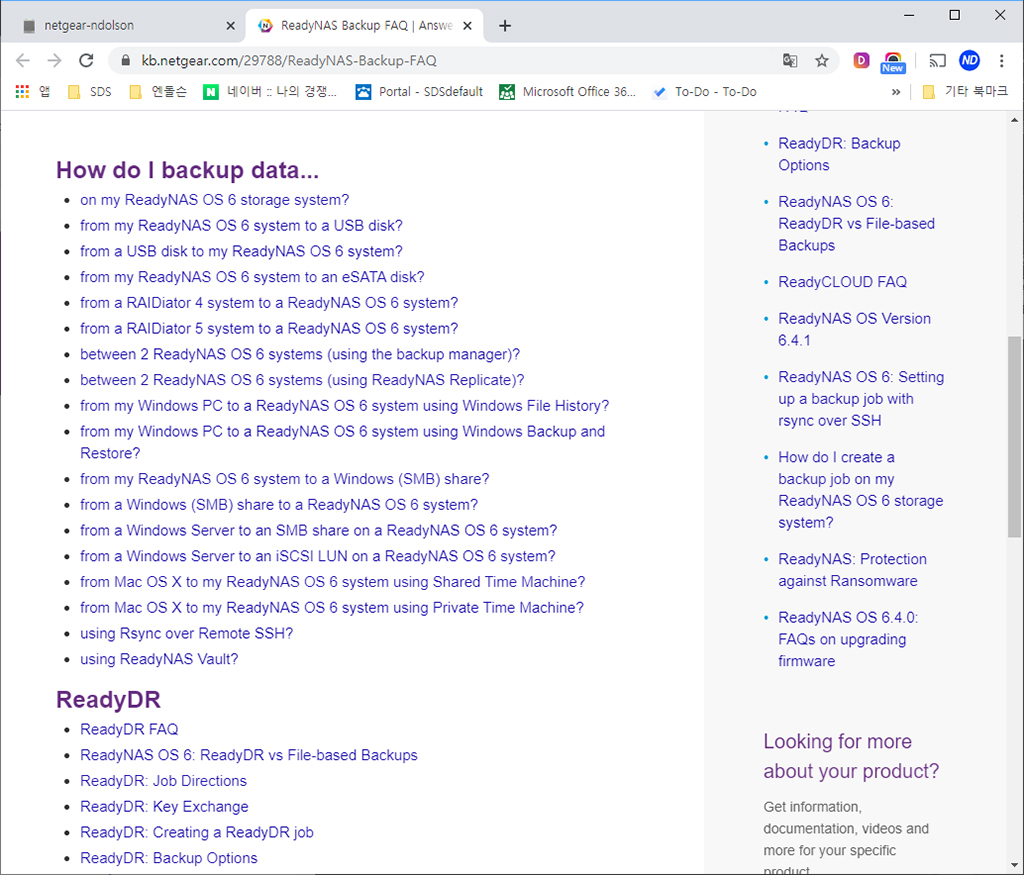Reload the current page

86,61
